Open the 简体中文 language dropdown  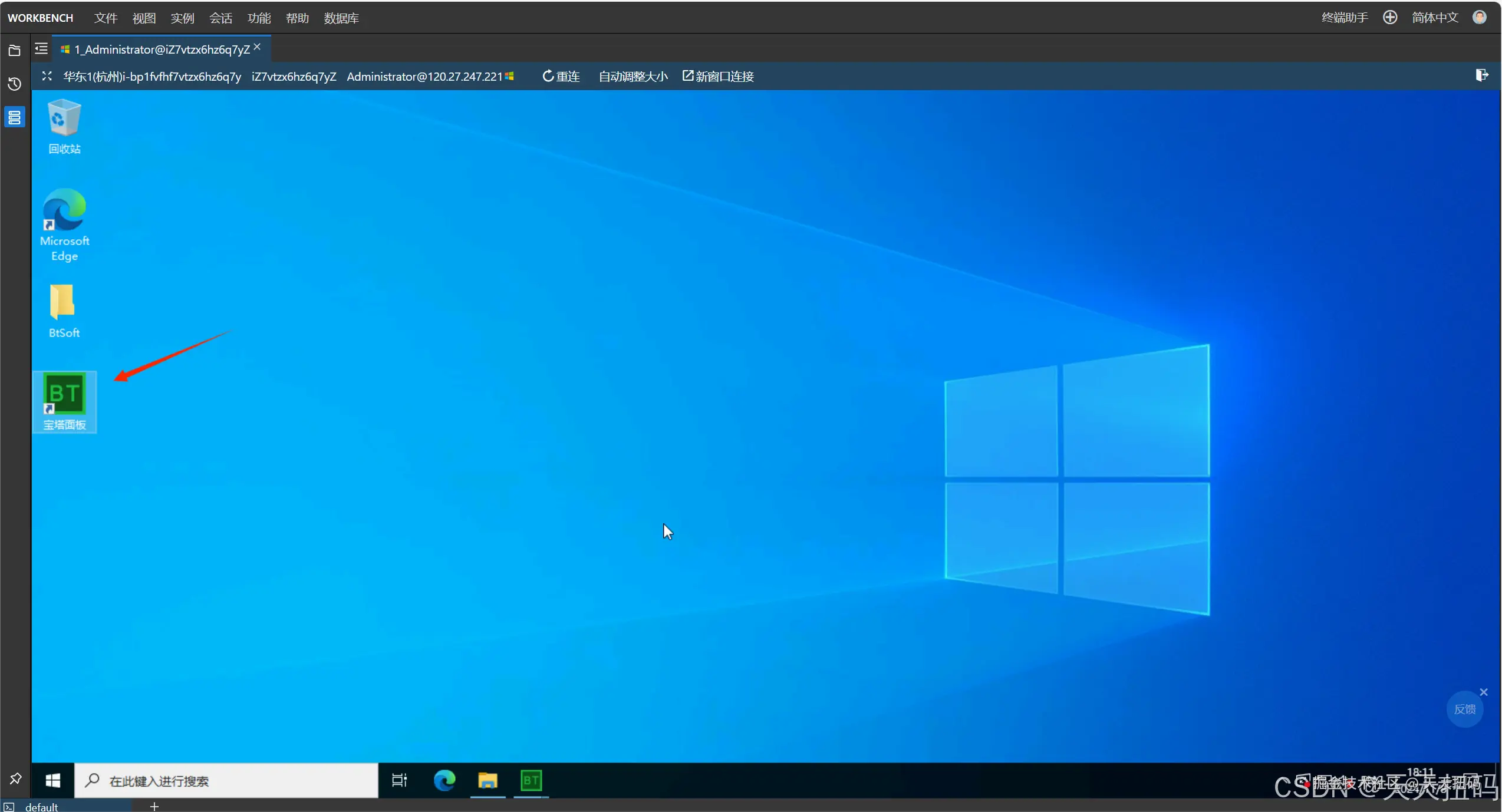click(x=1434, y=18)
